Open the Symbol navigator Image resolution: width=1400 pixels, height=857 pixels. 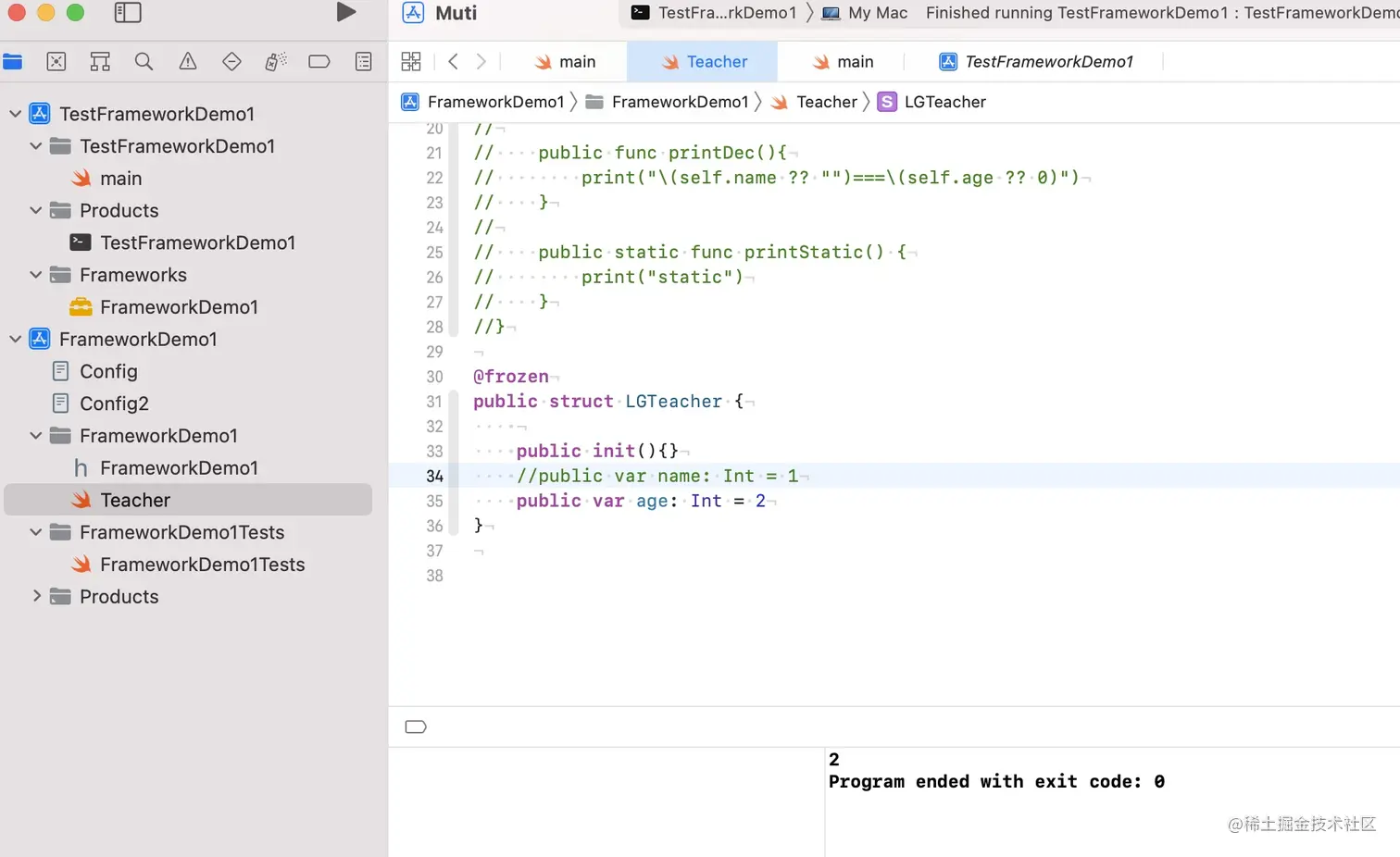(100, 62)
